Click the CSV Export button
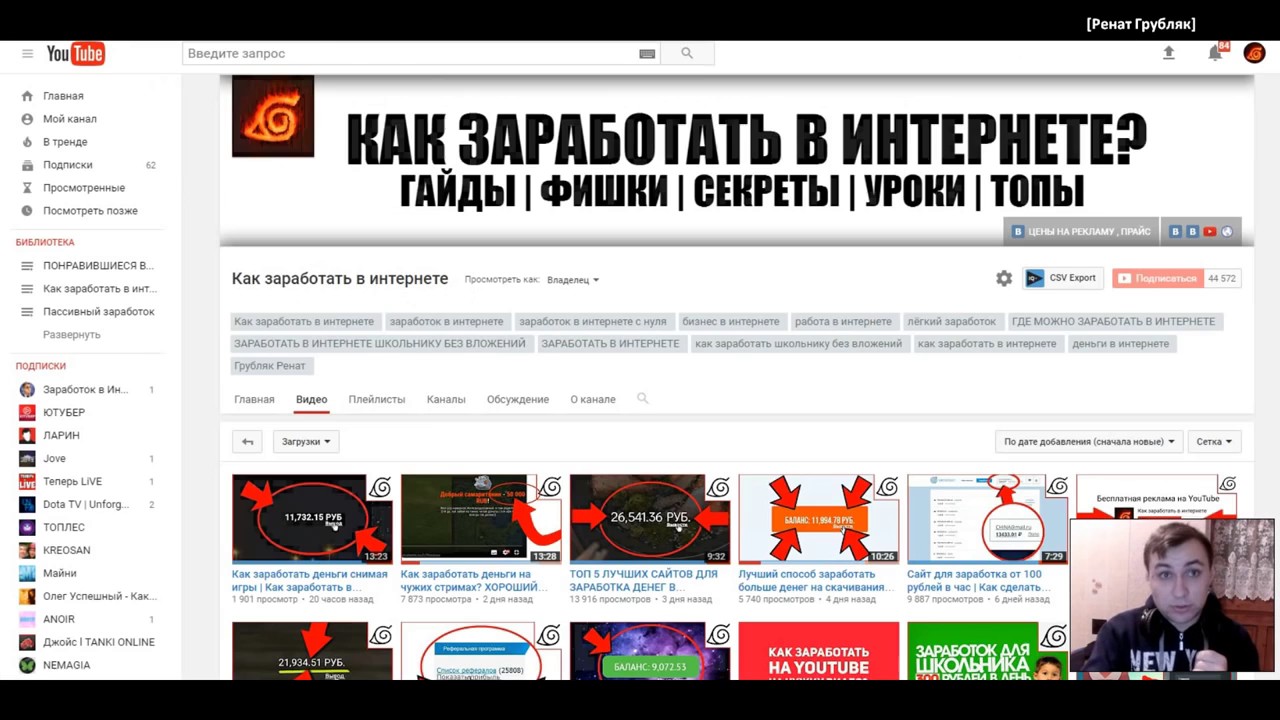The width and height of the screenshot is (1280, 720). pos(1064,278)
